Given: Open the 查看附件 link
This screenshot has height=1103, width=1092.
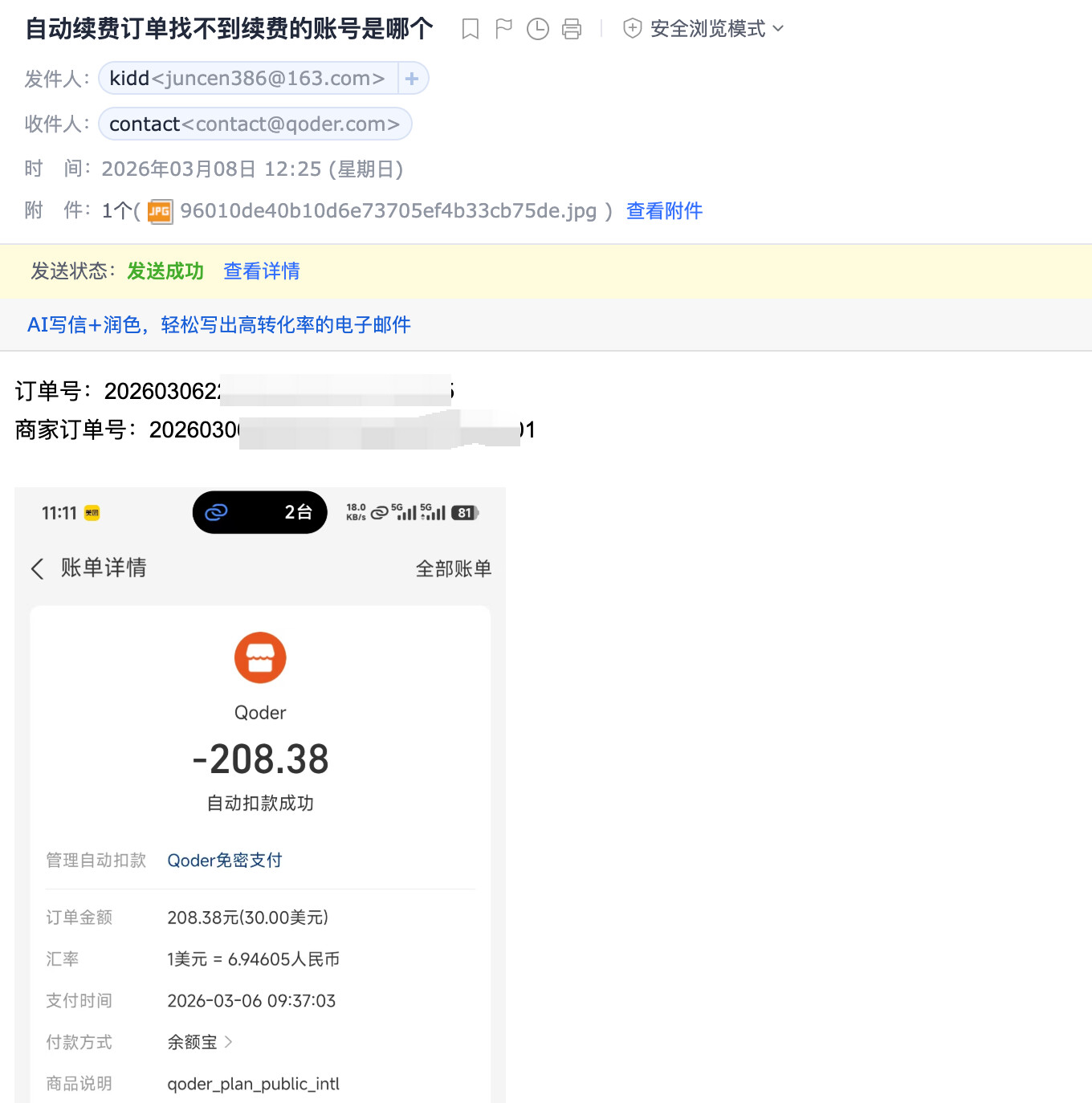Looking at the screenshot, I should 665,211.
